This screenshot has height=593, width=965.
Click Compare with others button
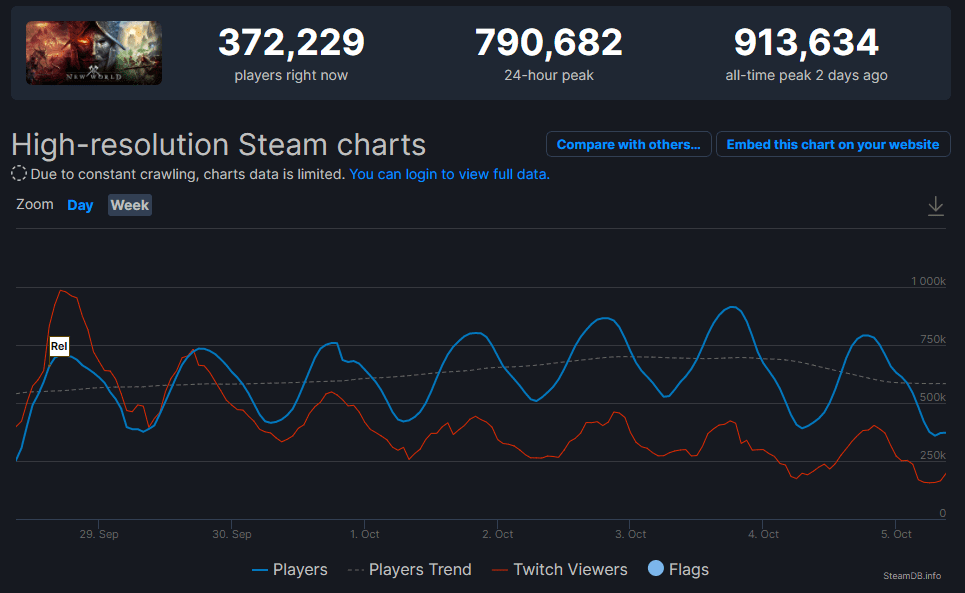(x=628, y=145)
